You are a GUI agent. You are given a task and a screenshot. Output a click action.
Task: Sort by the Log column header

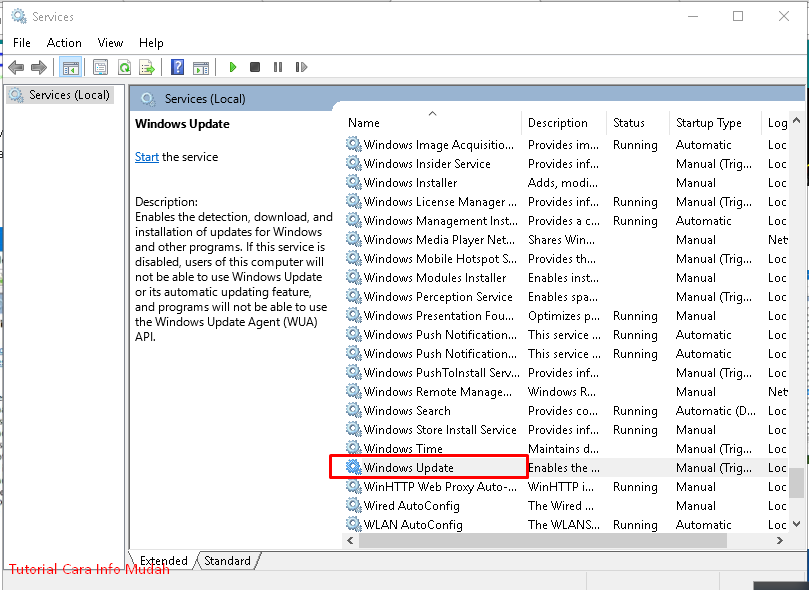[x=775, y=123]
